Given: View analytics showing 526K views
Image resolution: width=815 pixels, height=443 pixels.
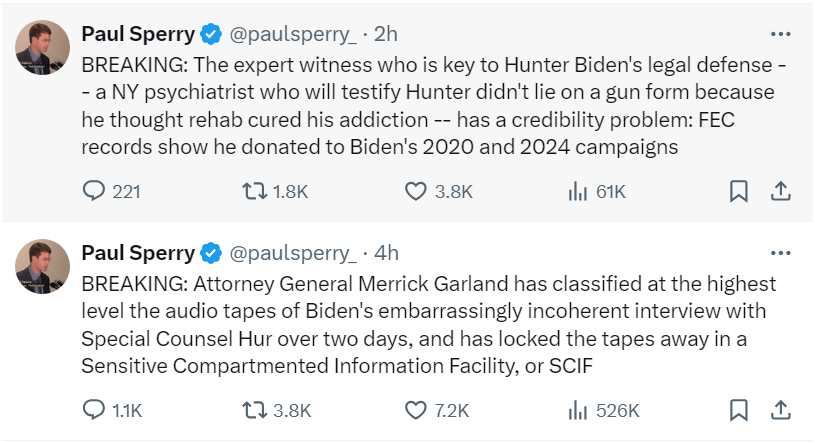Looking at the screenshot, I should pos(579,409).
